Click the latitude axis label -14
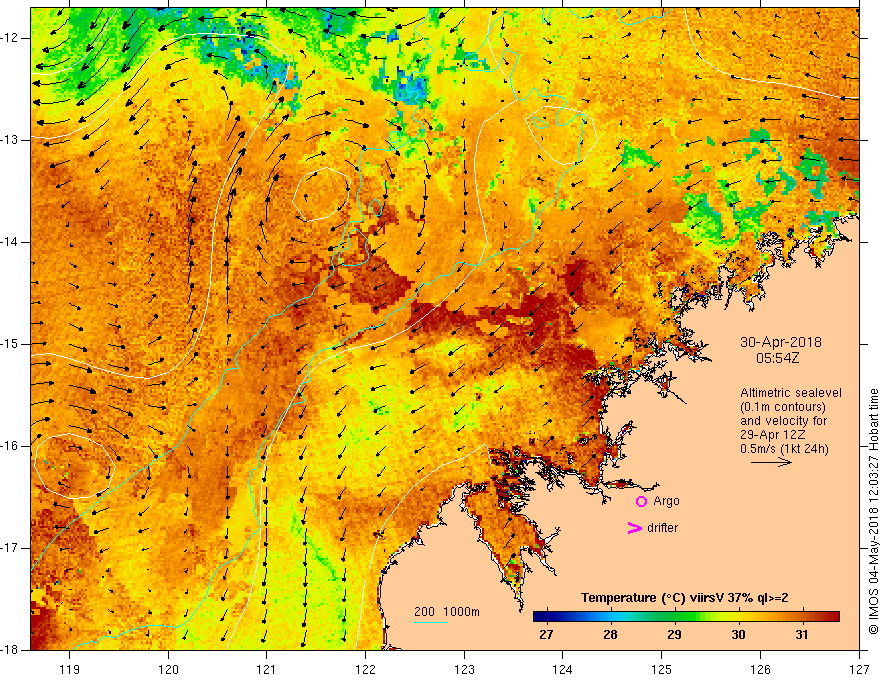Image resolution: width=880 pixels, height=680 pixels. (11, 242)
